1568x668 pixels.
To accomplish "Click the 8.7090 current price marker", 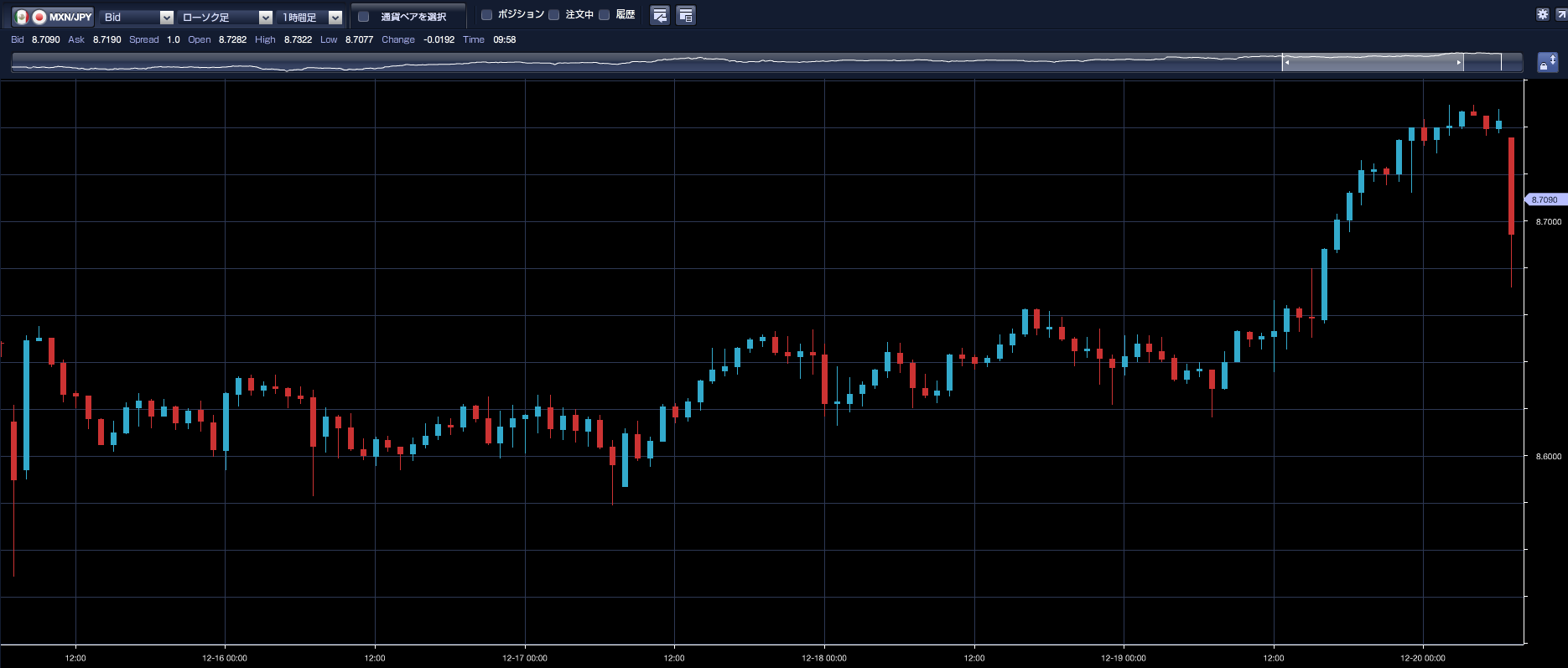I will pos(1545,199).
